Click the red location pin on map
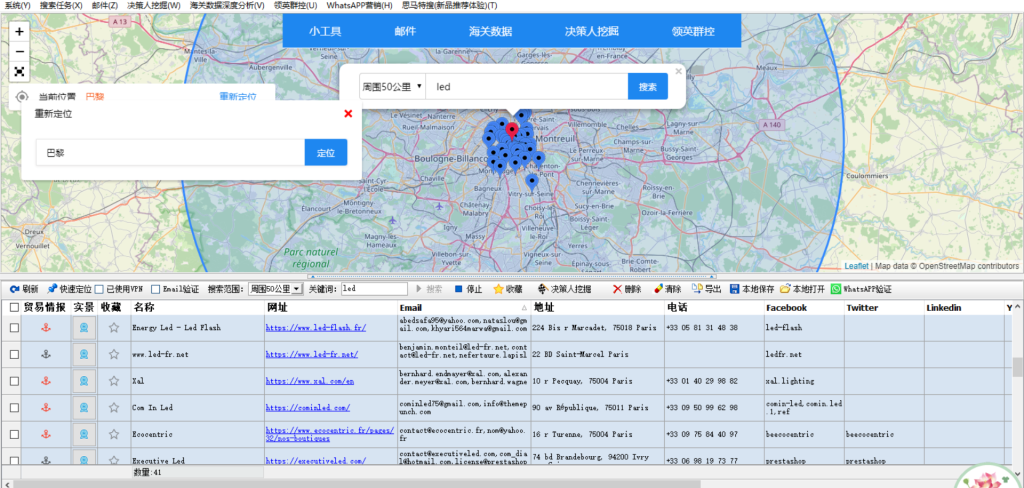The height and width of the screenshot is (488, 1024). (x=512, y=130)
